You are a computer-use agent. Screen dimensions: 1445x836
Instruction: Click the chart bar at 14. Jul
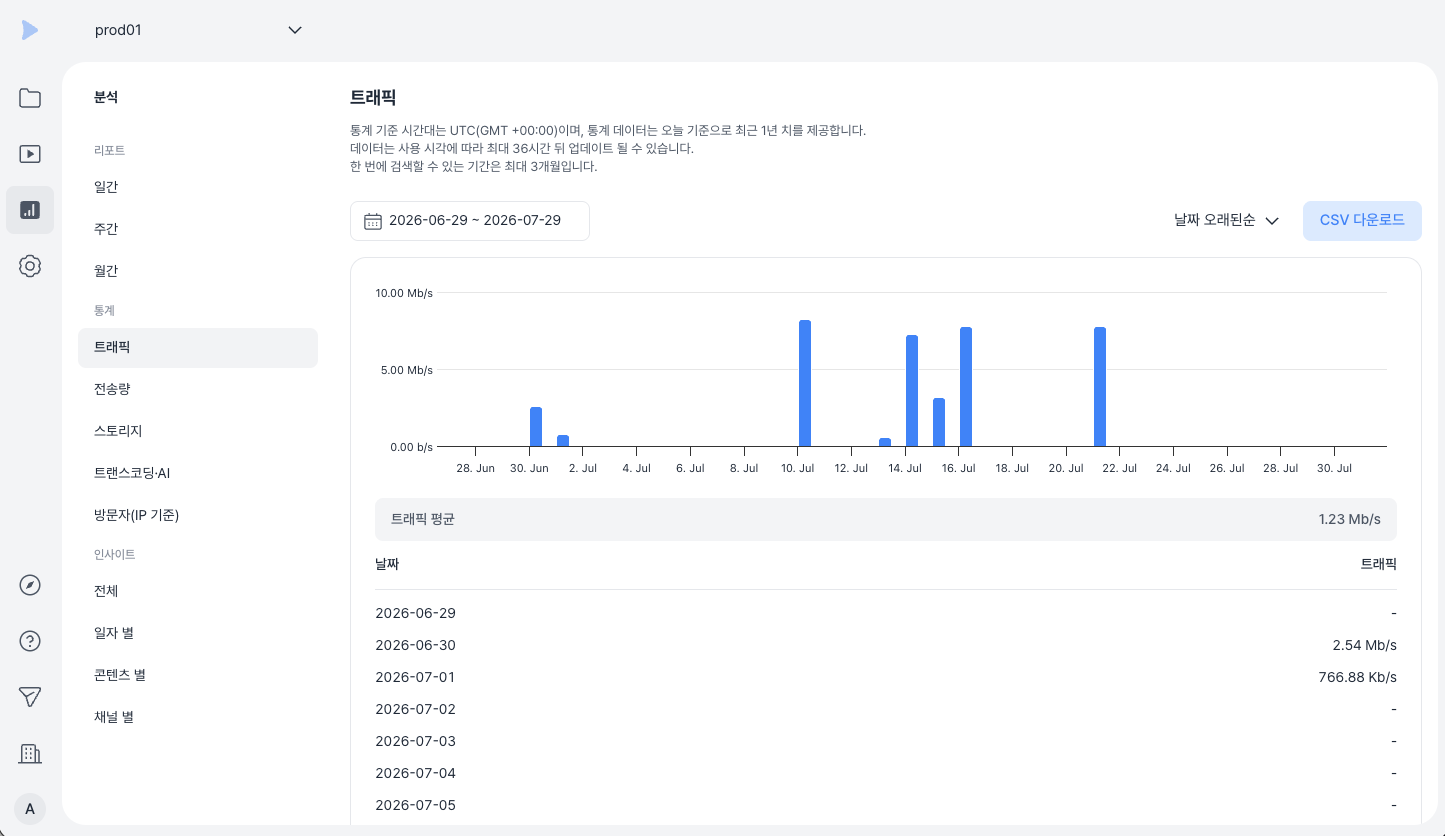pos(912,391)
